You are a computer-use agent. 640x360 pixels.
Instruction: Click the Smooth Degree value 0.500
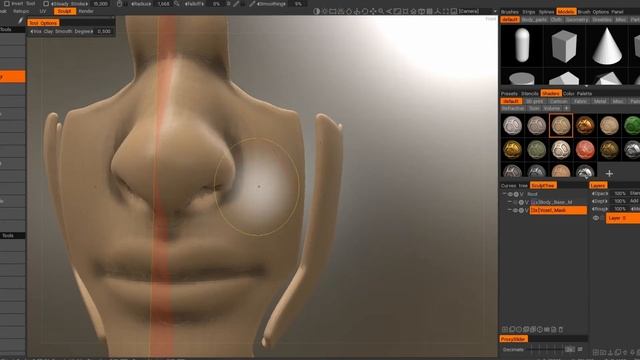[x=104, y=31]
